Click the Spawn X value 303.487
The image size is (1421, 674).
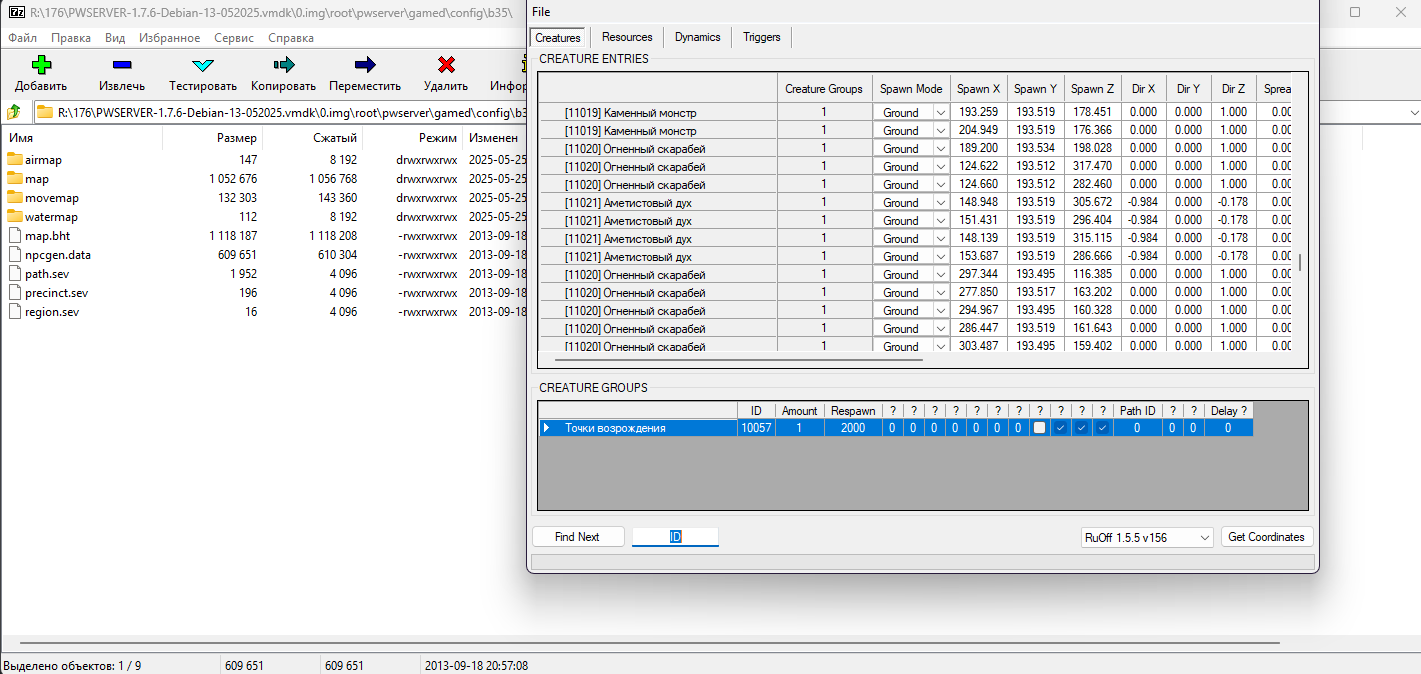(978, 346)
